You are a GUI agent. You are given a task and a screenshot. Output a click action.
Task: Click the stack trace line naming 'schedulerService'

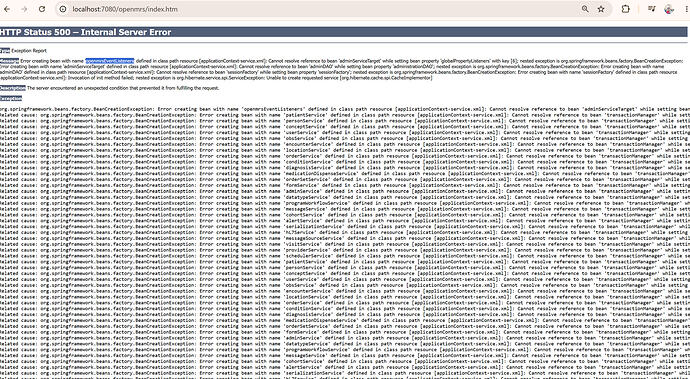coord(345,256)
